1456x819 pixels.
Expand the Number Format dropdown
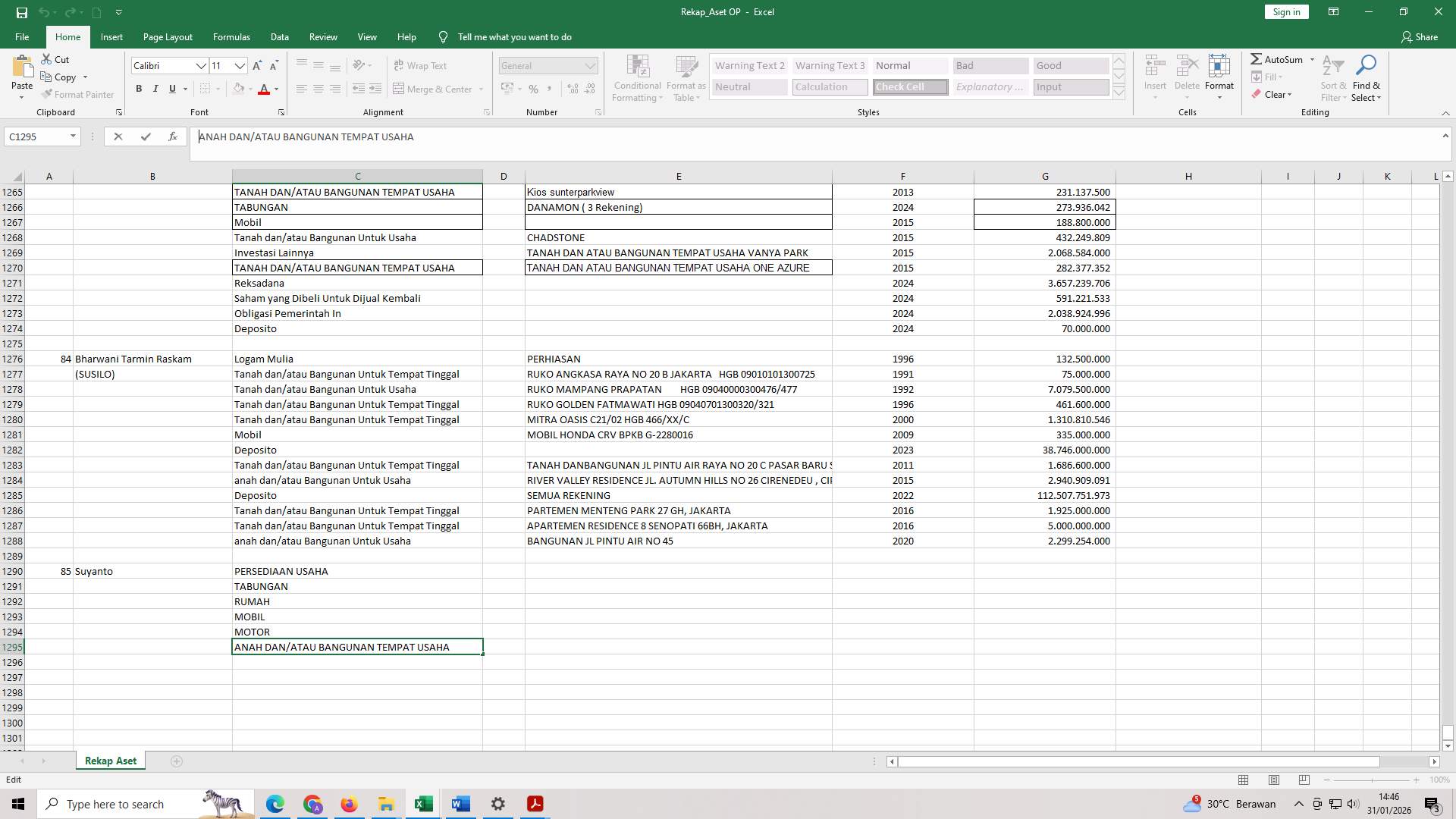click(x=590, y=65)
